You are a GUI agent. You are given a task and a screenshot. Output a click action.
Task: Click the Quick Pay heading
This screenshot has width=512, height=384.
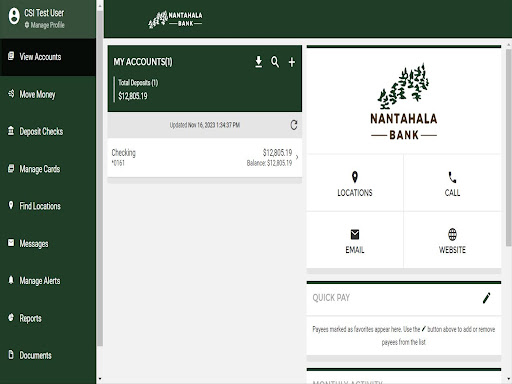(331, 298)
